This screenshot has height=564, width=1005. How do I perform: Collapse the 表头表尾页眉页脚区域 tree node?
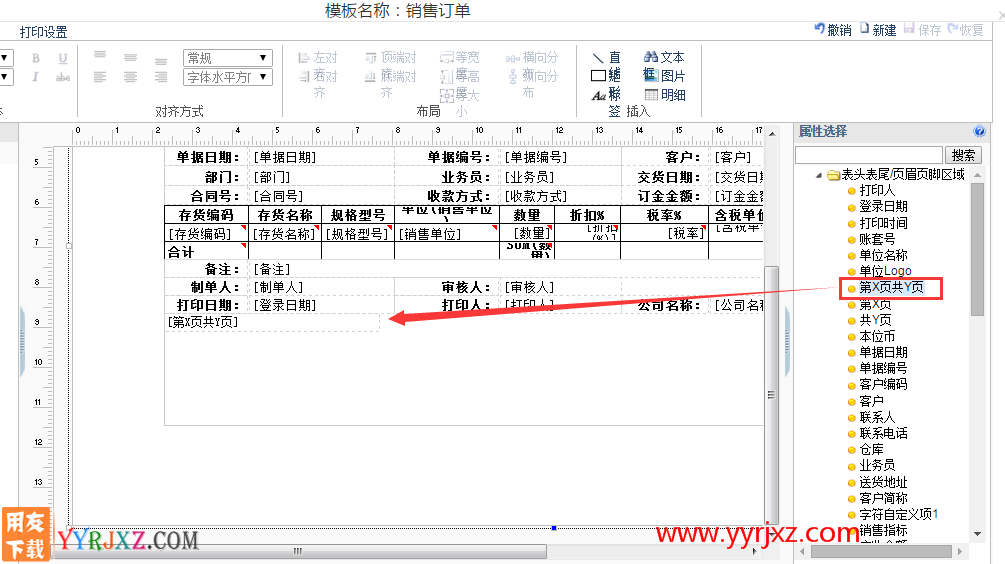[x=818, y=175]
